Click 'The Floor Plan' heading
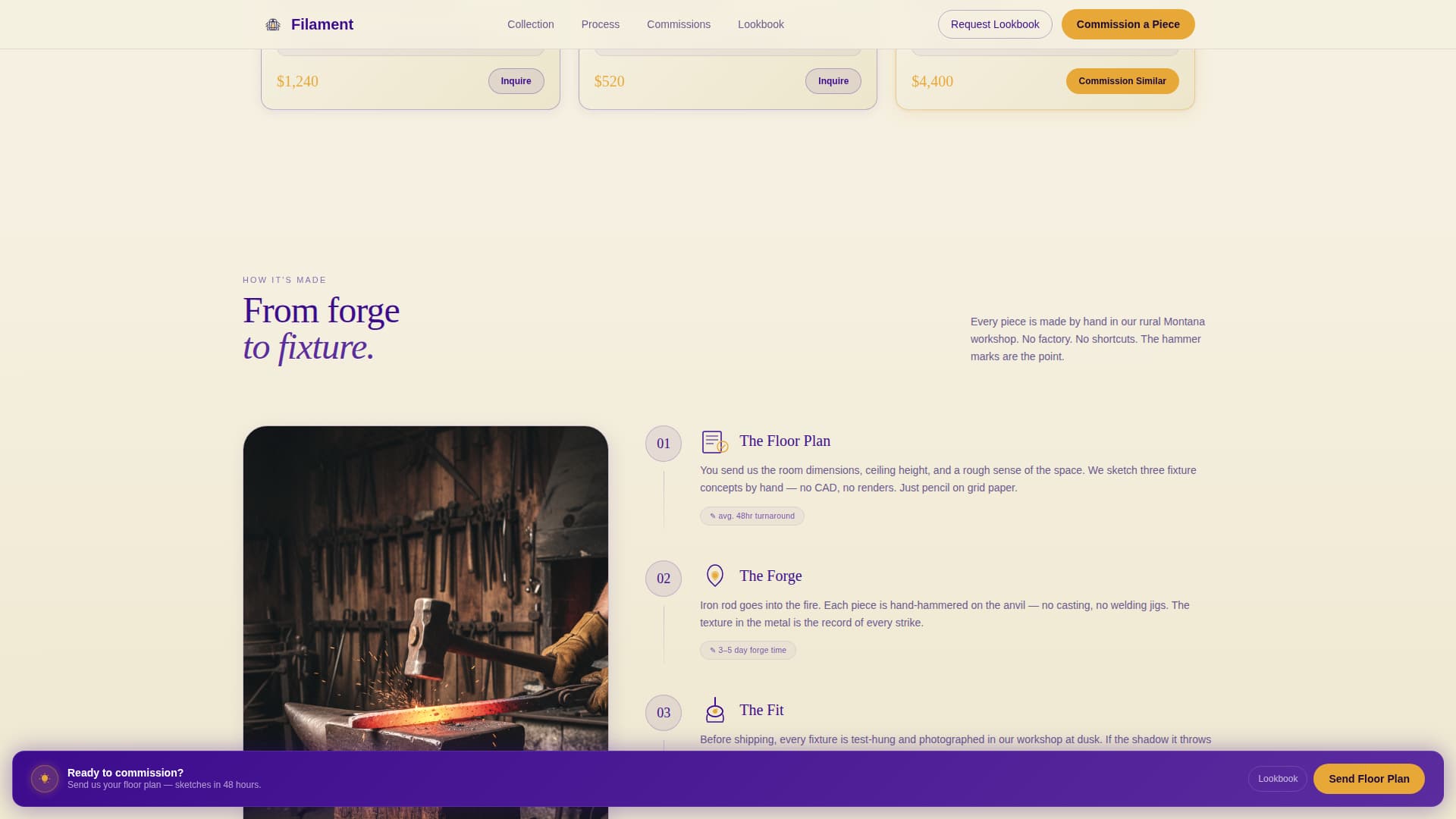 784,441
